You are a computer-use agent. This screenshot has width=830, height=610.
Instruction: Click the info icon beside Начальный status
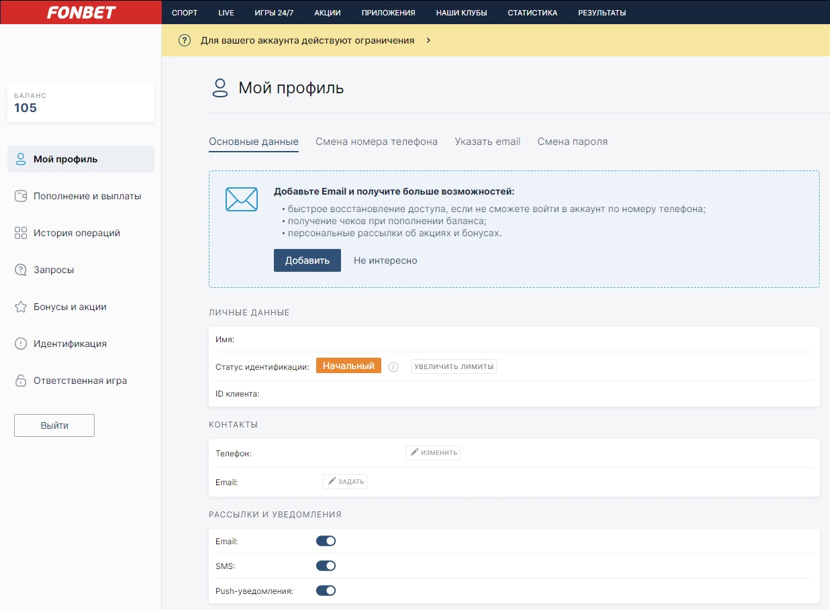pos(393,367)
